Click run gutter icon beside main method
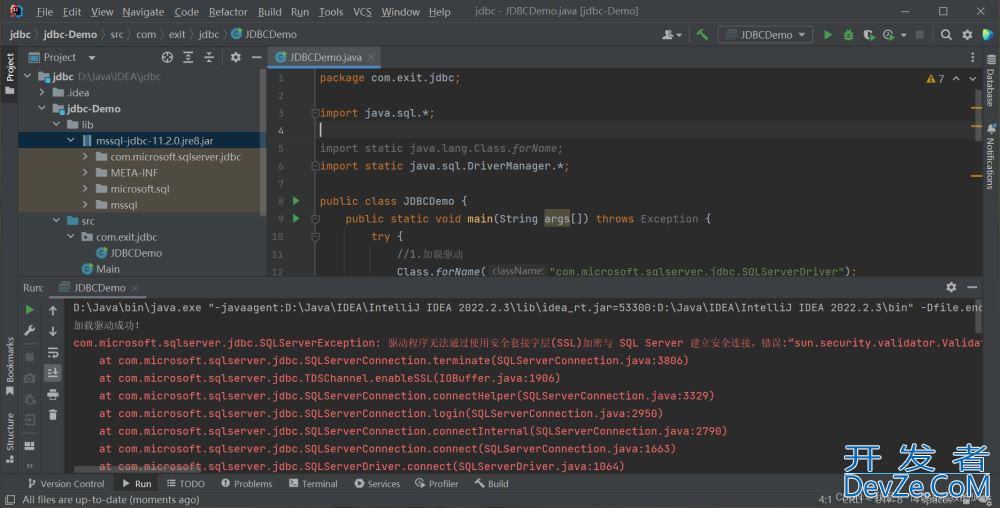Screen dimensions: 1000x508 click(x=296, y=219)
